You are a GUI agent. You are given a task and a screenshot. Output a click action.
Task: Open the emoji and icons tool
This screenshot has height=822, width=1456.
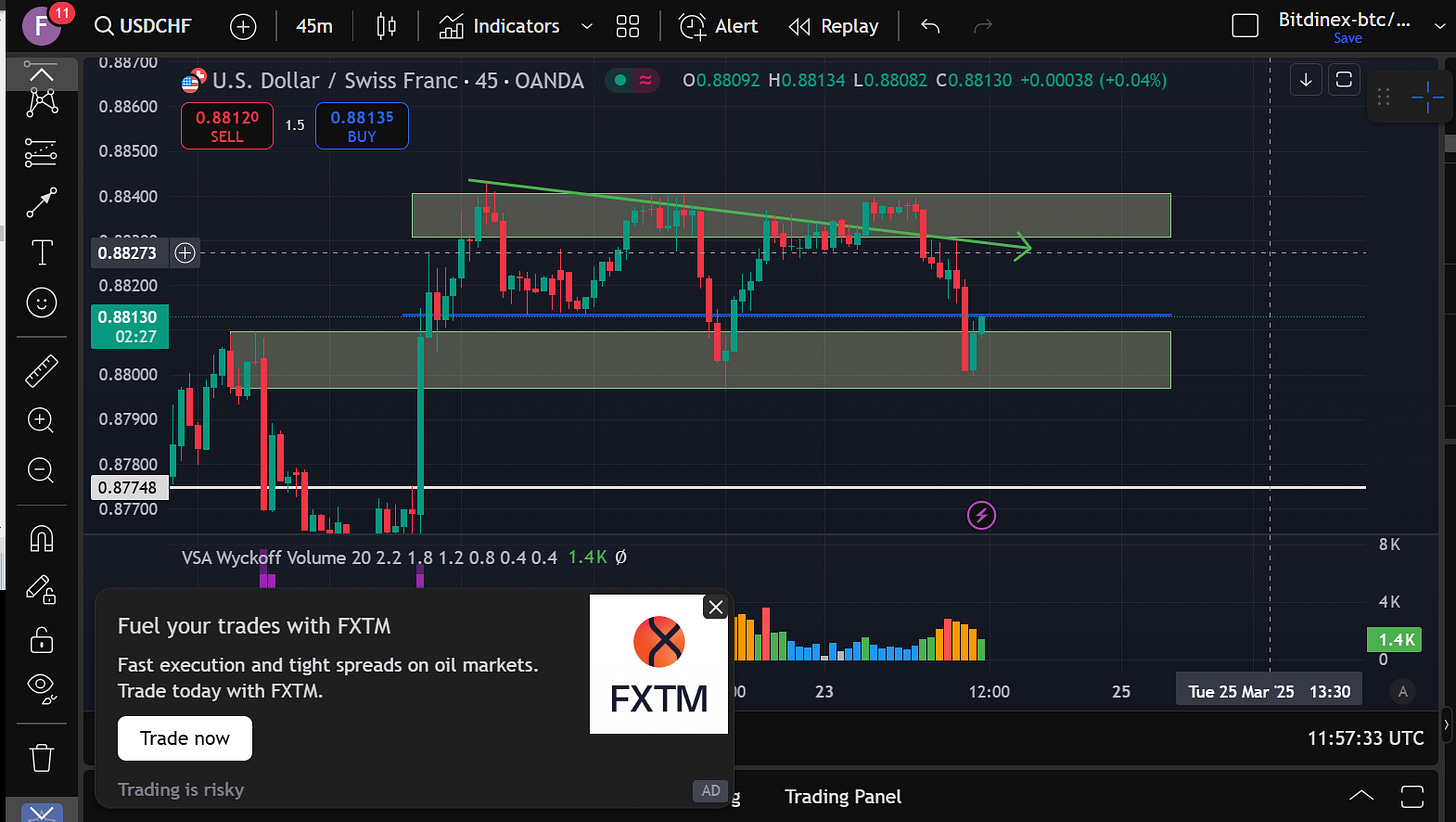point(42,304)
